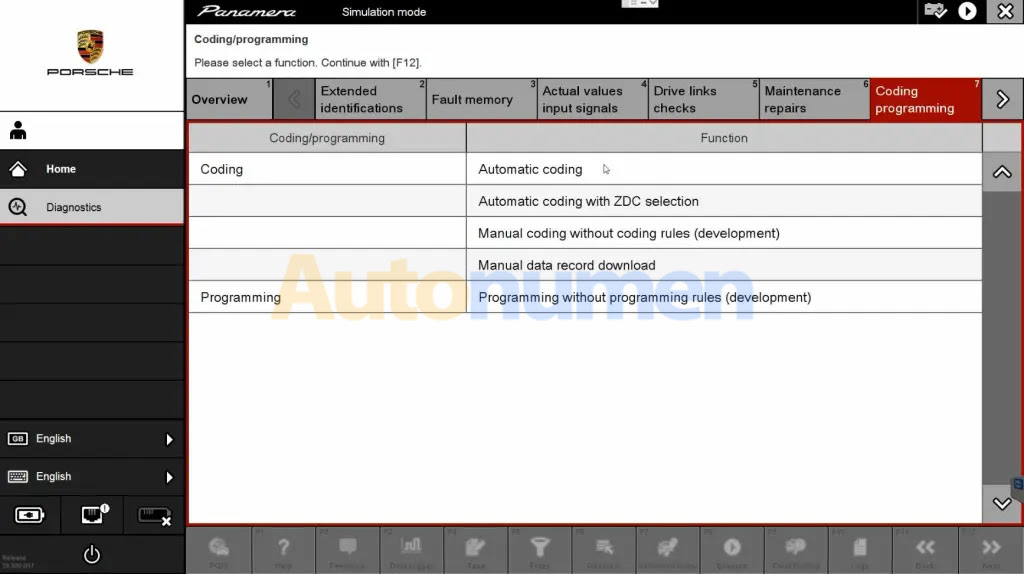Go to Home in the sidebar
Viewport: 1024px width, 574px height.
91,169
